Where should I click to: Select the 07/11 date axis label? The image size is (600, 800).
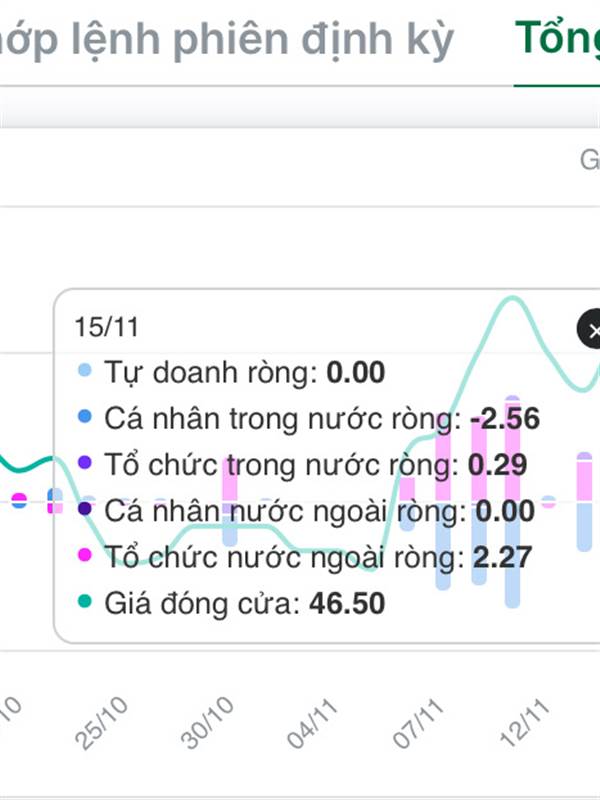(x=418, y=723)
